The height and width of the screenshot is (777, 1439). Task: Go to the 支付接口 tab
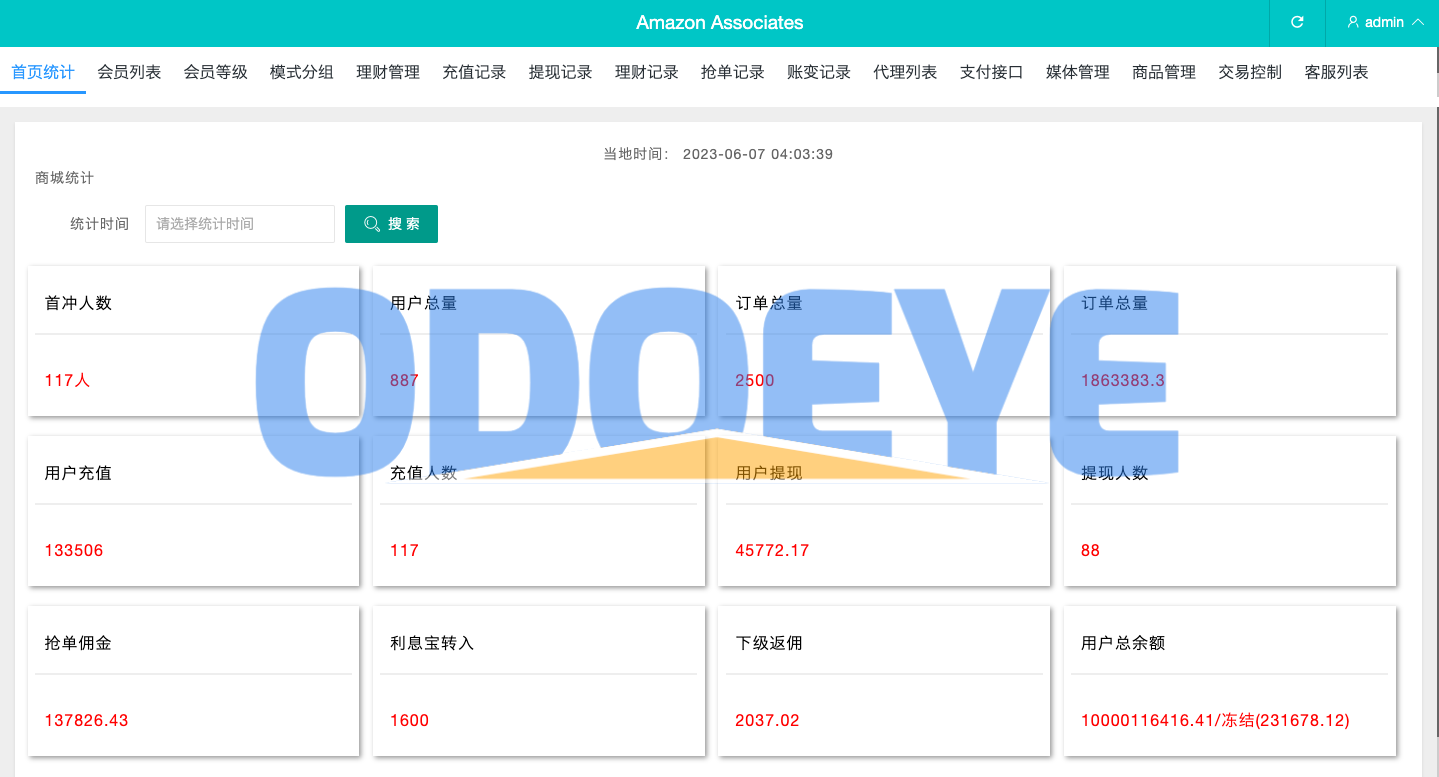click(x=991, y=72)
